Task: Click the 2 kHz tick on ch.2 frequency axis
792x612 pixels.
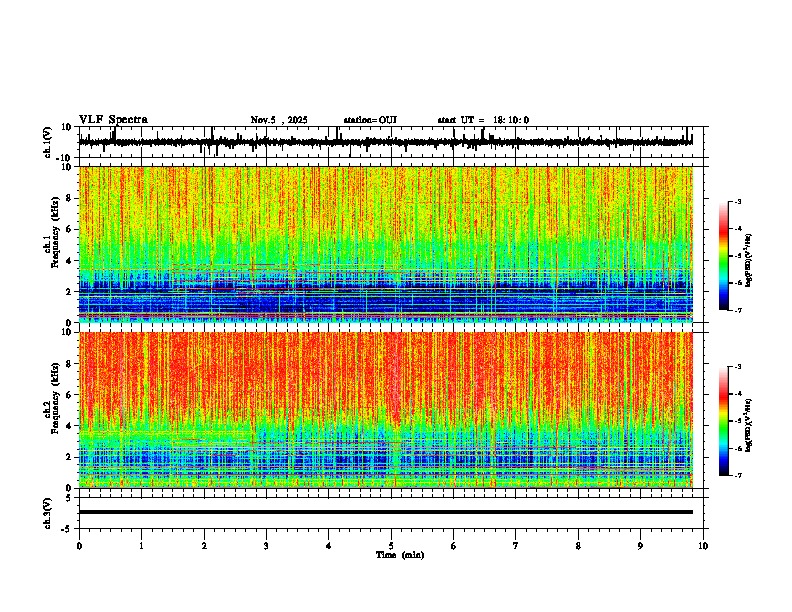Action: coord(70,456)
